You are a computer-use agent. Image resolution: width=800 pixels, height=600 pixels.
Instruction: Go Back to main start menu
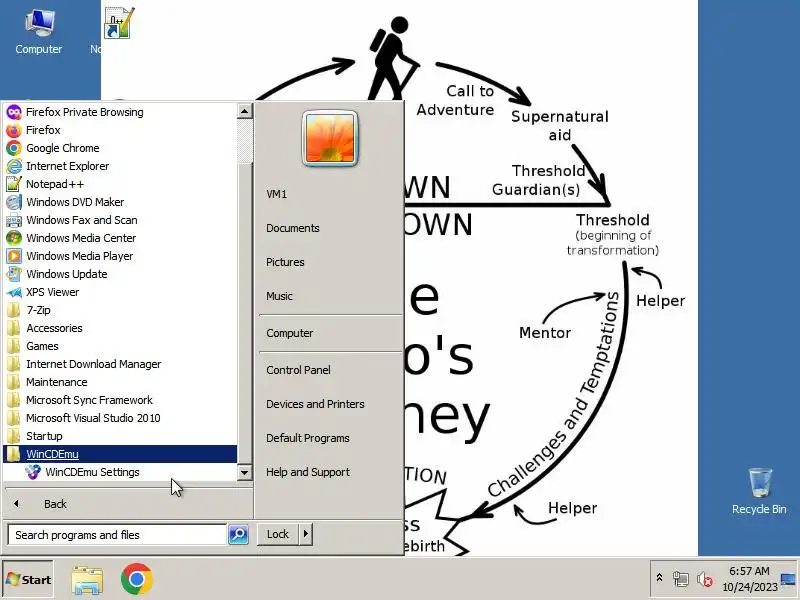(128, 504)
